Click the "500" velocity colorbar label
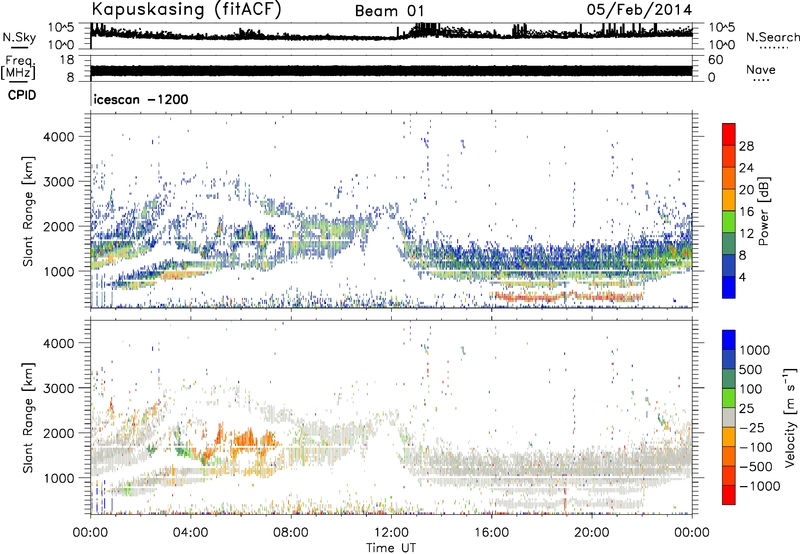 pos(753,369)
